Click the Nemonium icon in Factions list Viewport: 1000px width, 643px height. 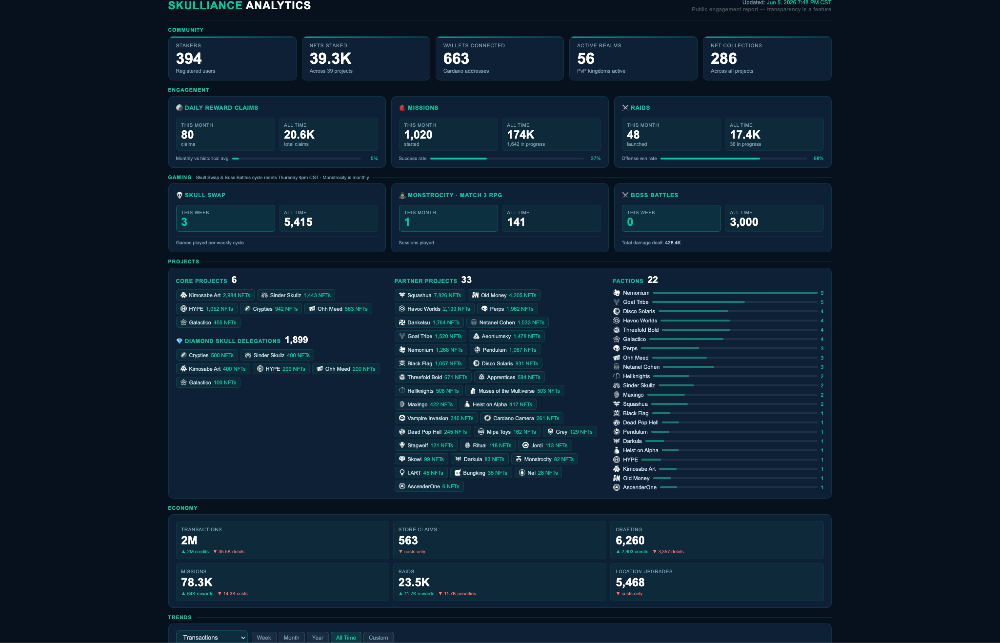point(617,293)
